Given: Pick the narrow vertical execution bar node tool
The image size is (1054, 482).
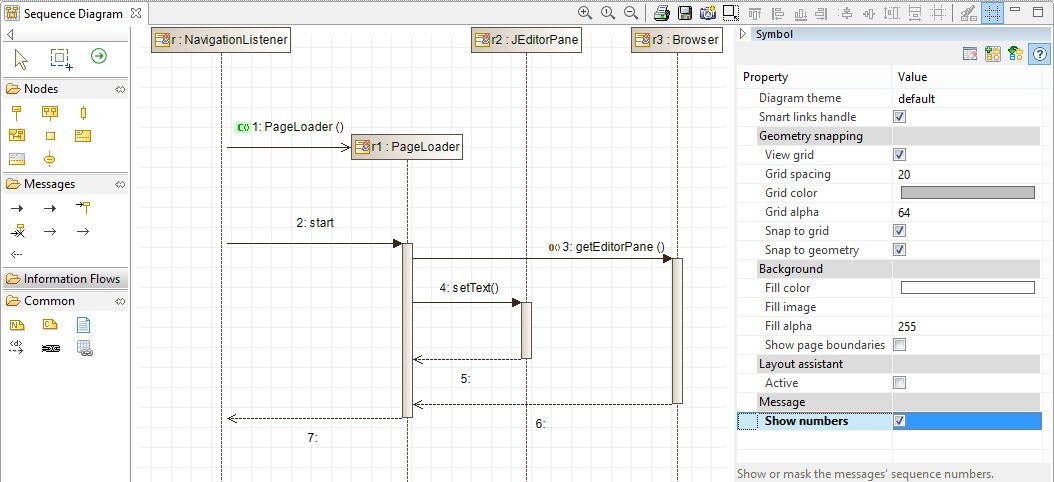Looking at the screenshot, I should pos(83,112).
